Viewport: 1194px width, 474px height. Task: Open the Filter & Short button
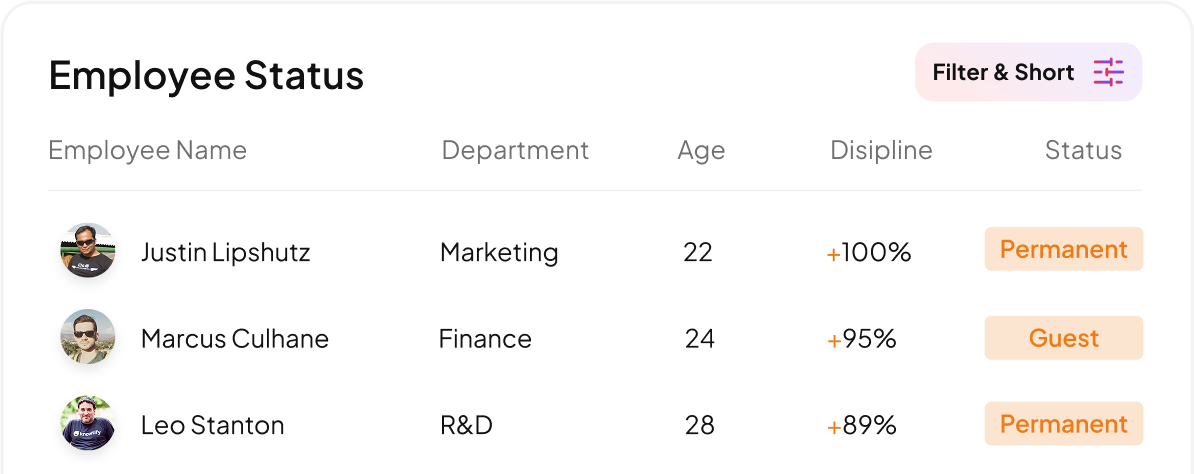pos(1028,72)
